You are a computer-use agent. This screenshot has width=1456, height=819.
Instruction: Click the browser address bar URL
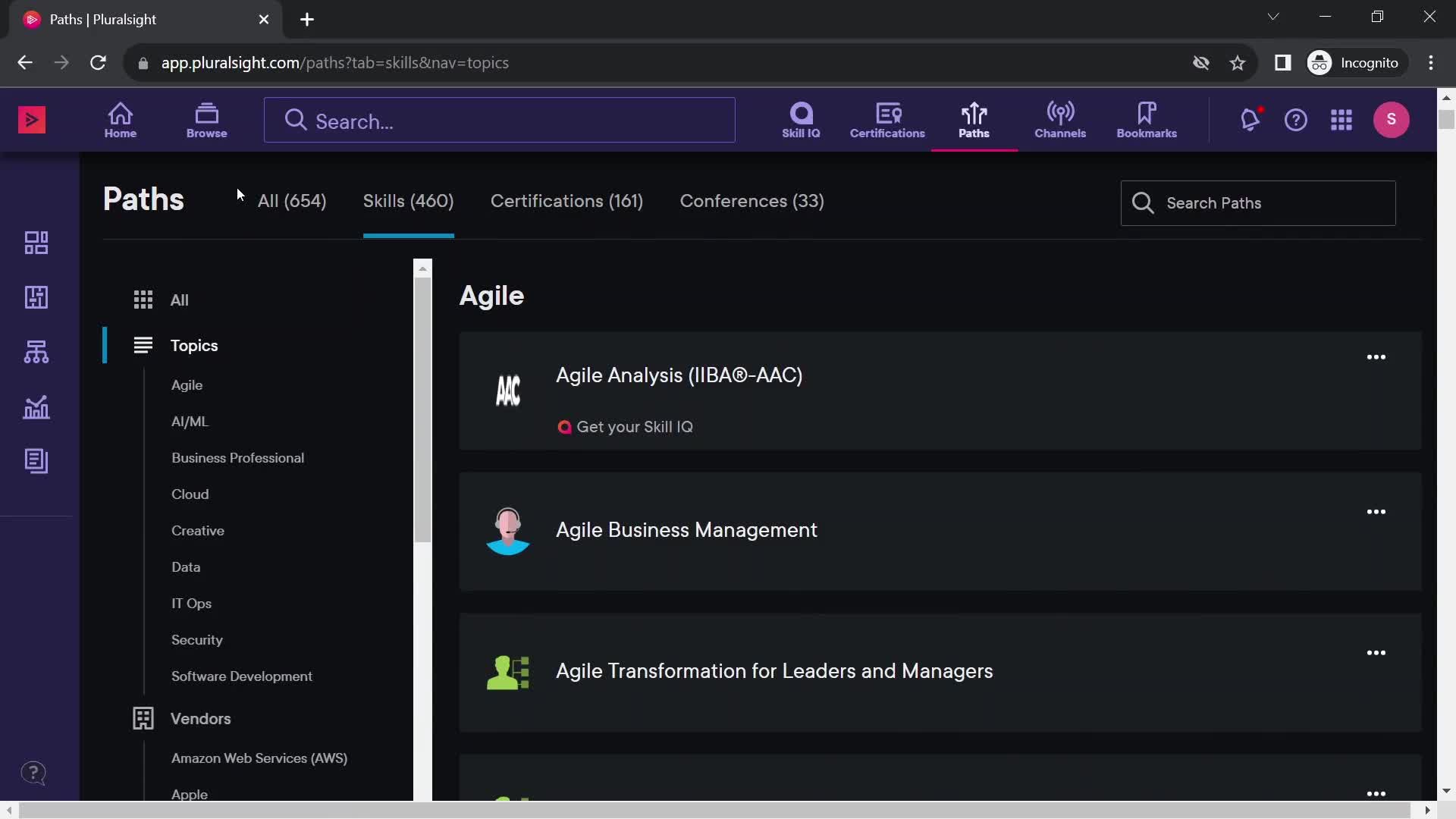pyautogui.click(x=334, y=63)
